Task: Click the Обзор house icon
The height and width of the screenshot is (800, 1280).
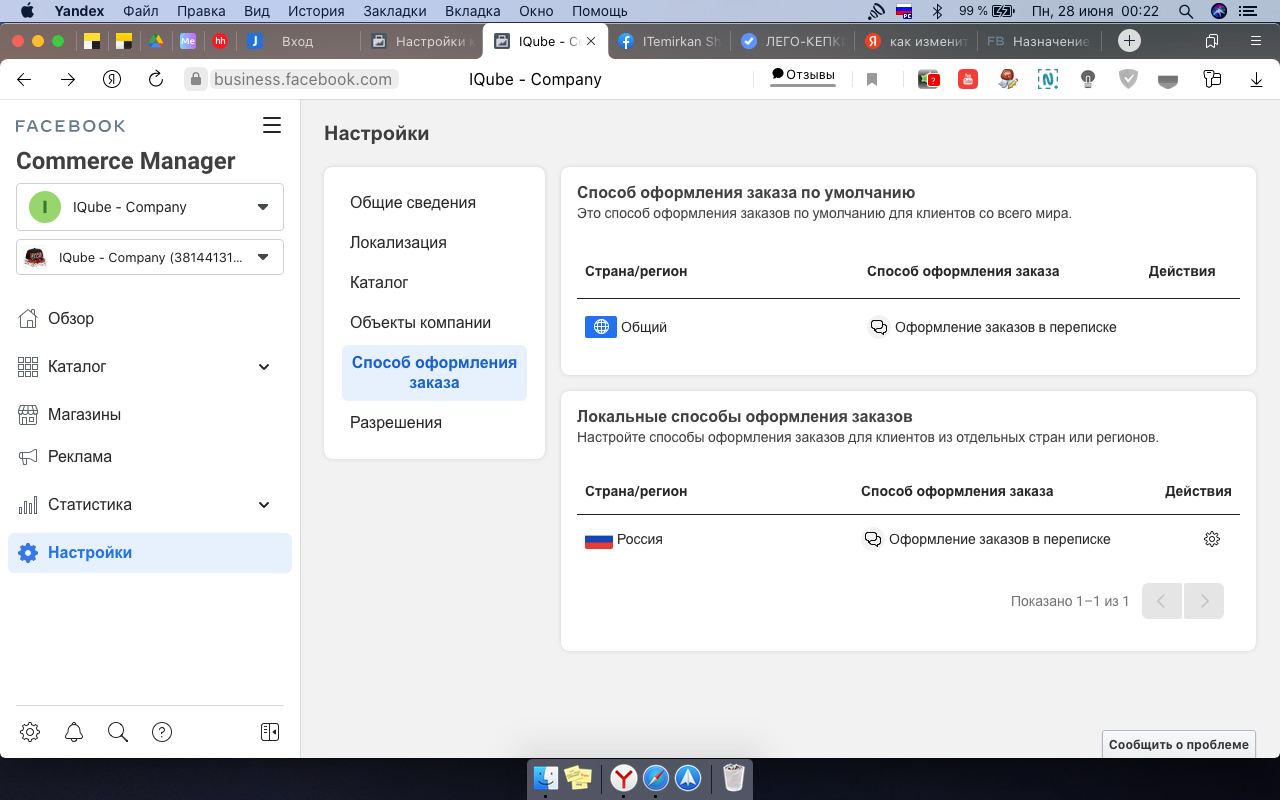Action: coord(28,318)
